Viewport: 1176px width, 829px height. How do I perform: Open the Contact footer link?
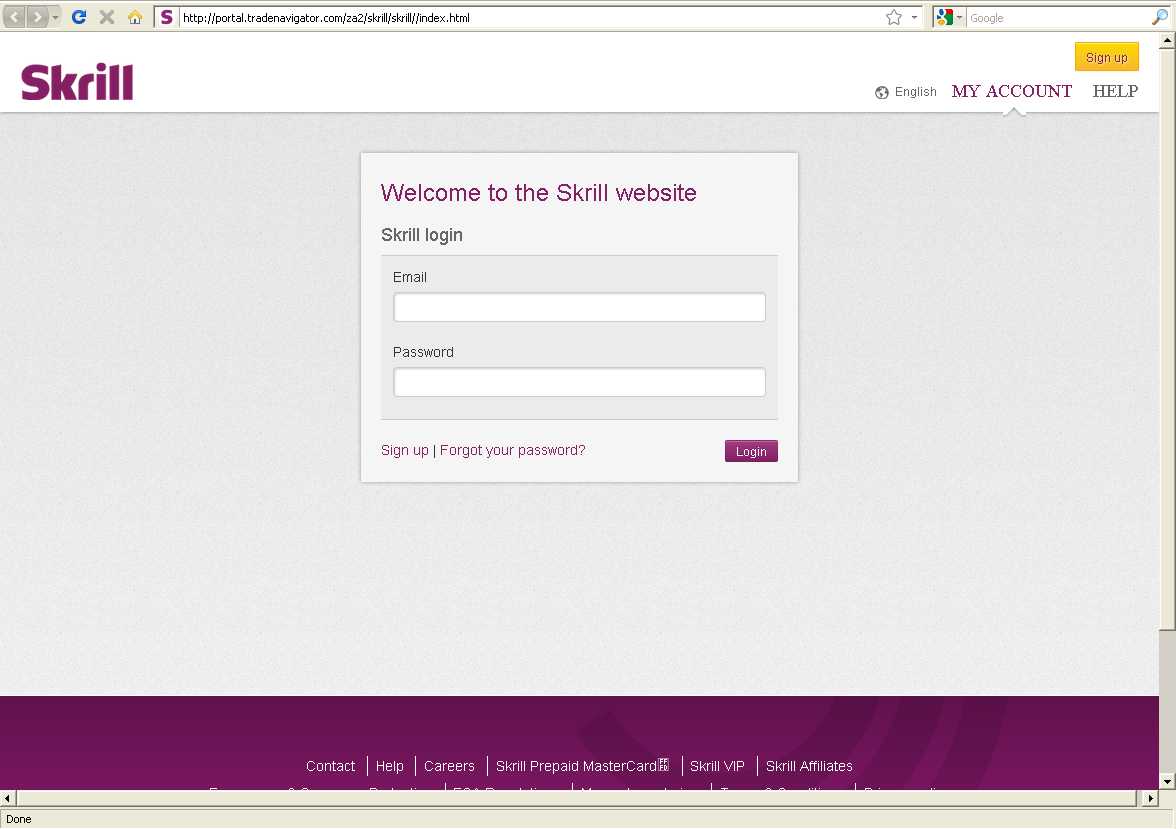point(330,766)
